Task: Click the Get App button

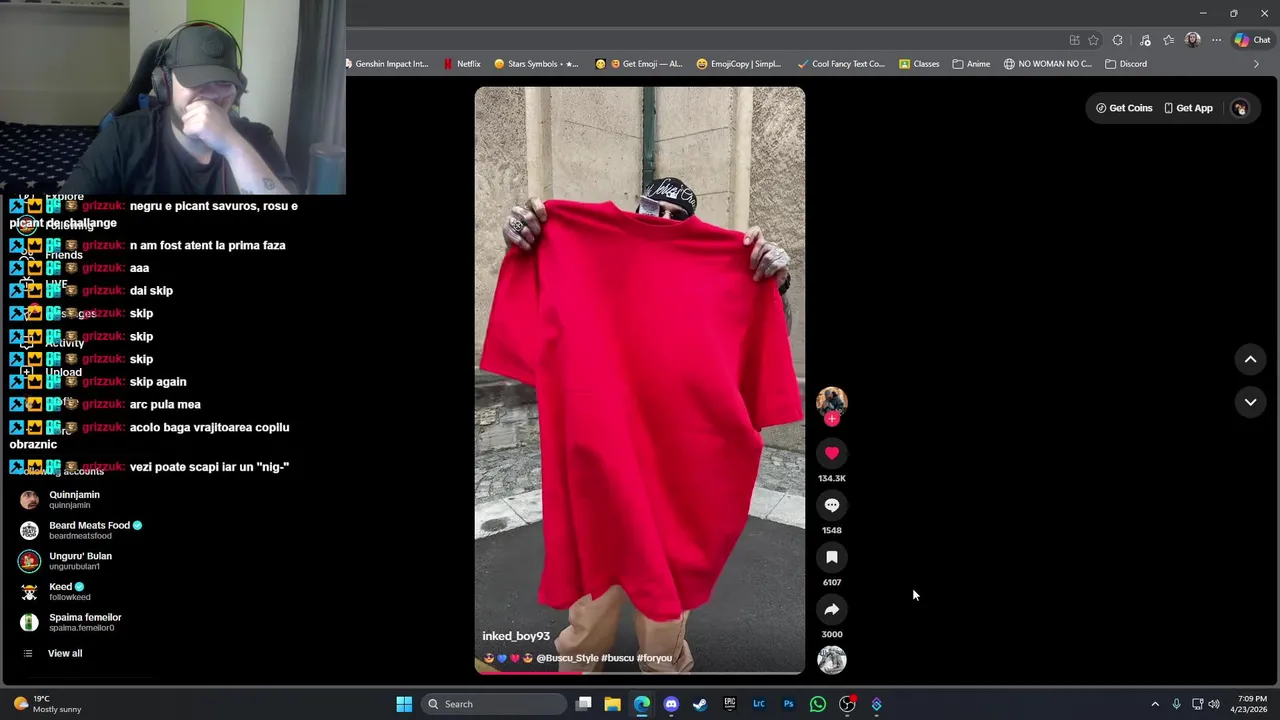Action: pyautogui.click(x=1188, y=108)
